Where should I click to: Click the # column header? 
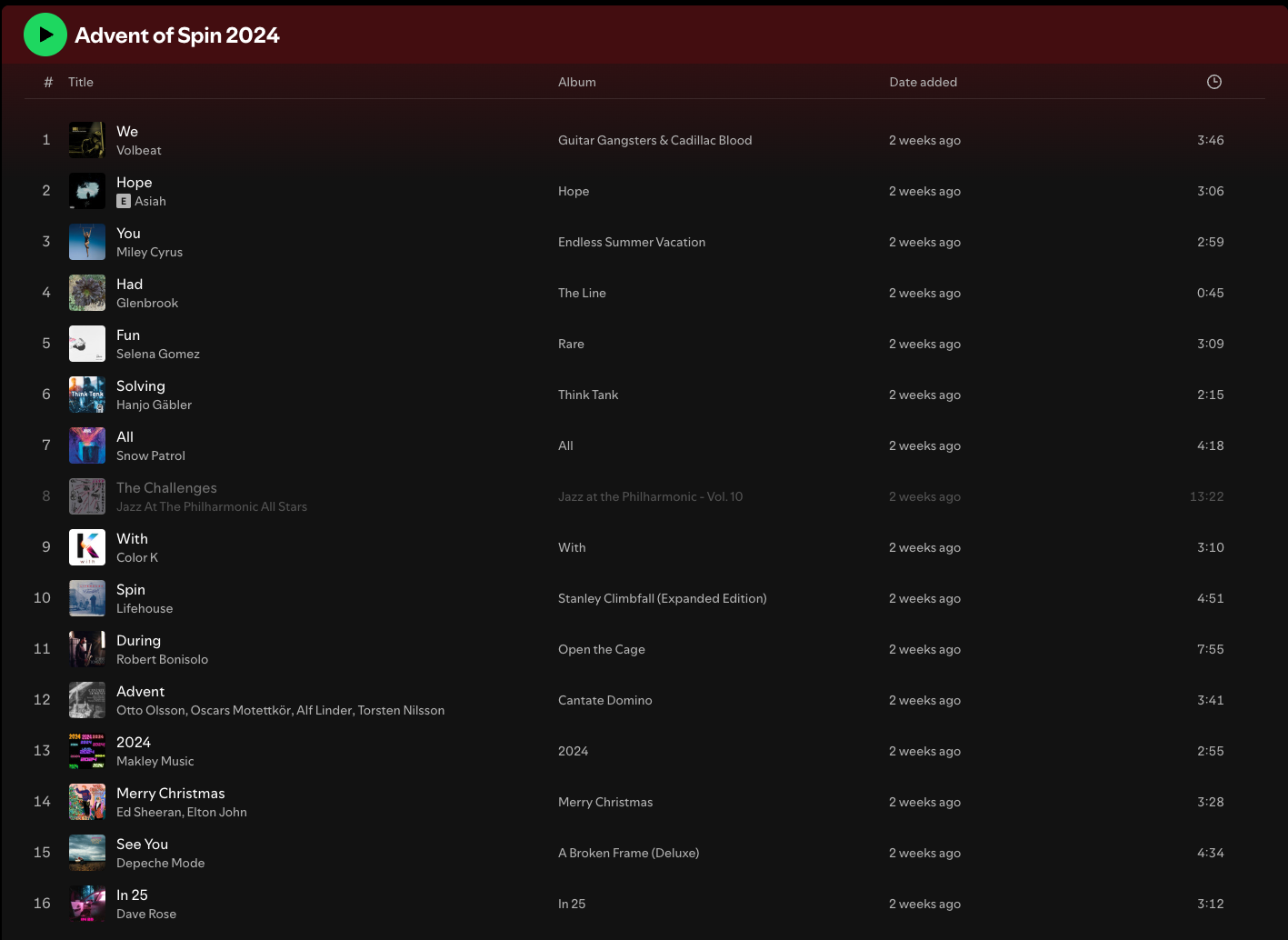click(x=48, y=82)
